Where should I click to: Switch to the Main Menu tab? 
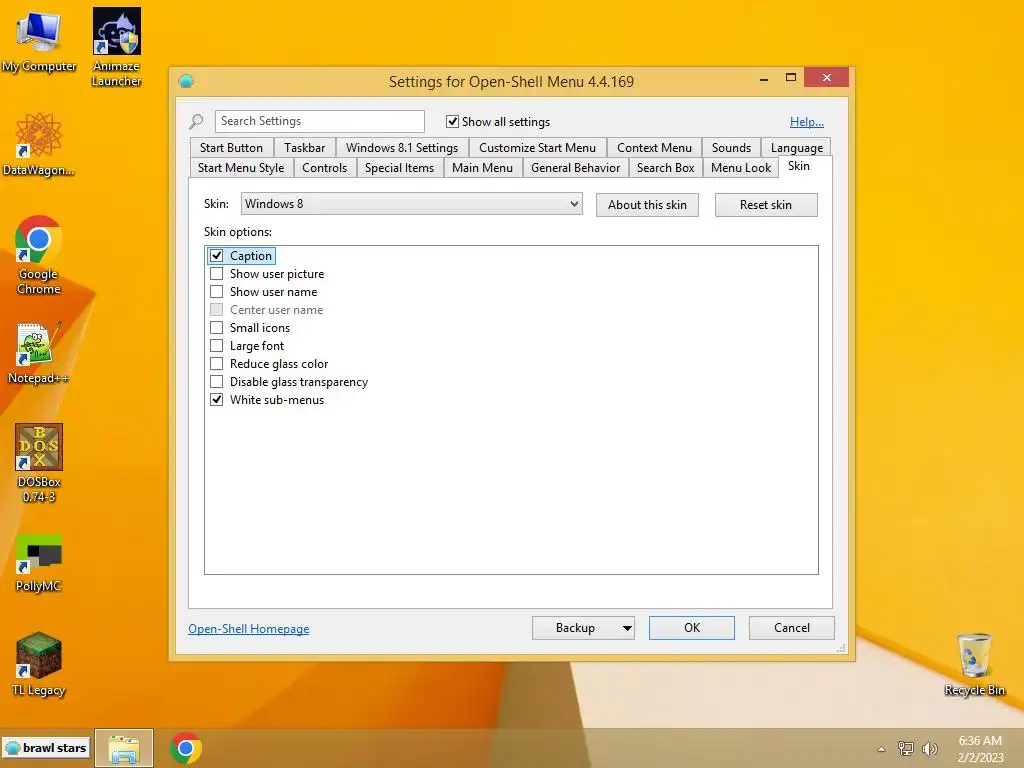point(483,168)
